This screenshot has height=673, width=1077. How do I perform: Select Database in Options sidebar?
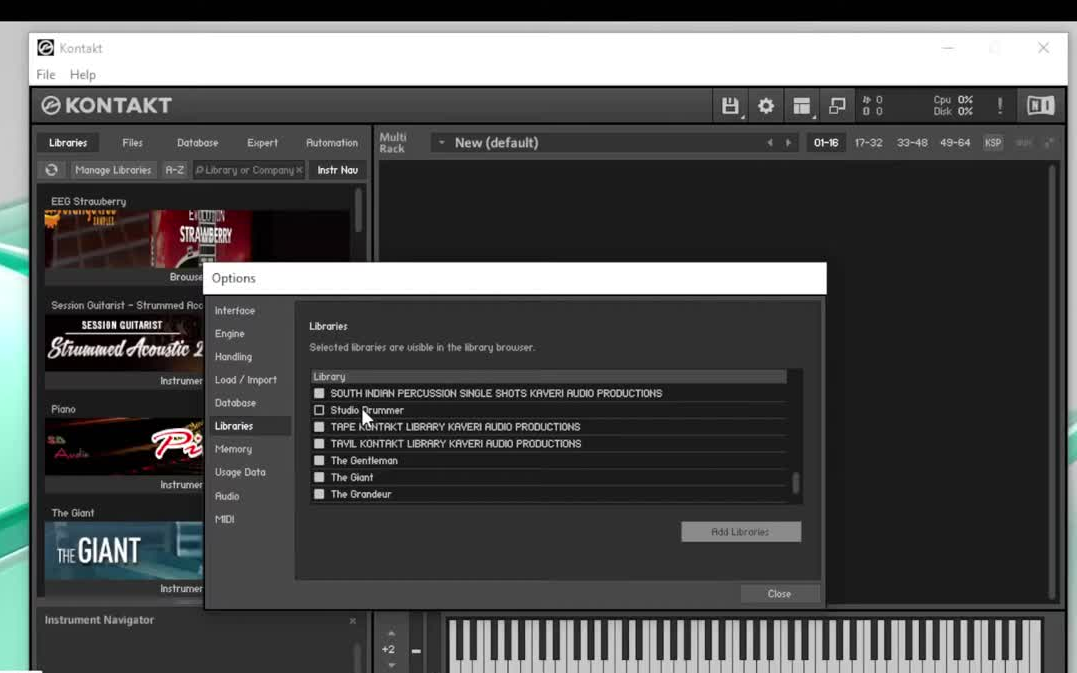click(236, 403)
